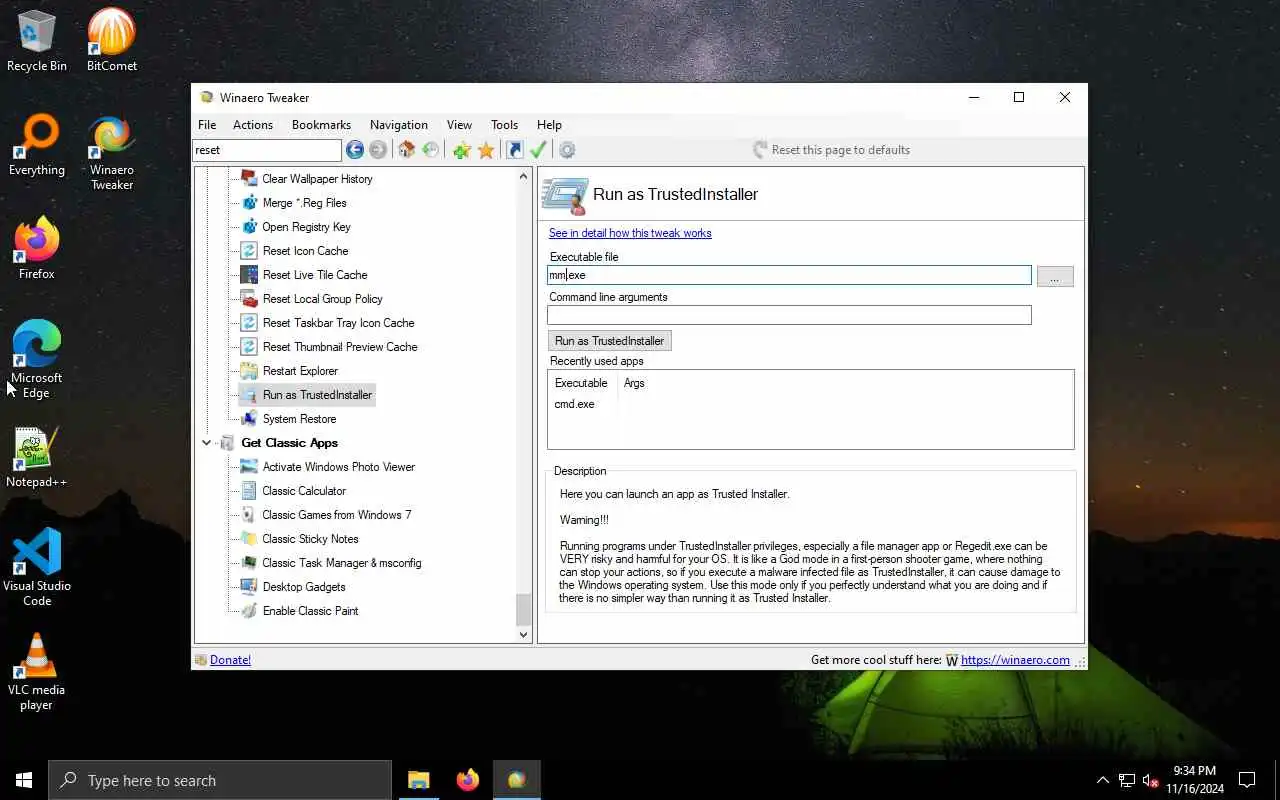Open the Bookmarks menu
This screenshot has width=1280, height=800.
tap(321, 125)
